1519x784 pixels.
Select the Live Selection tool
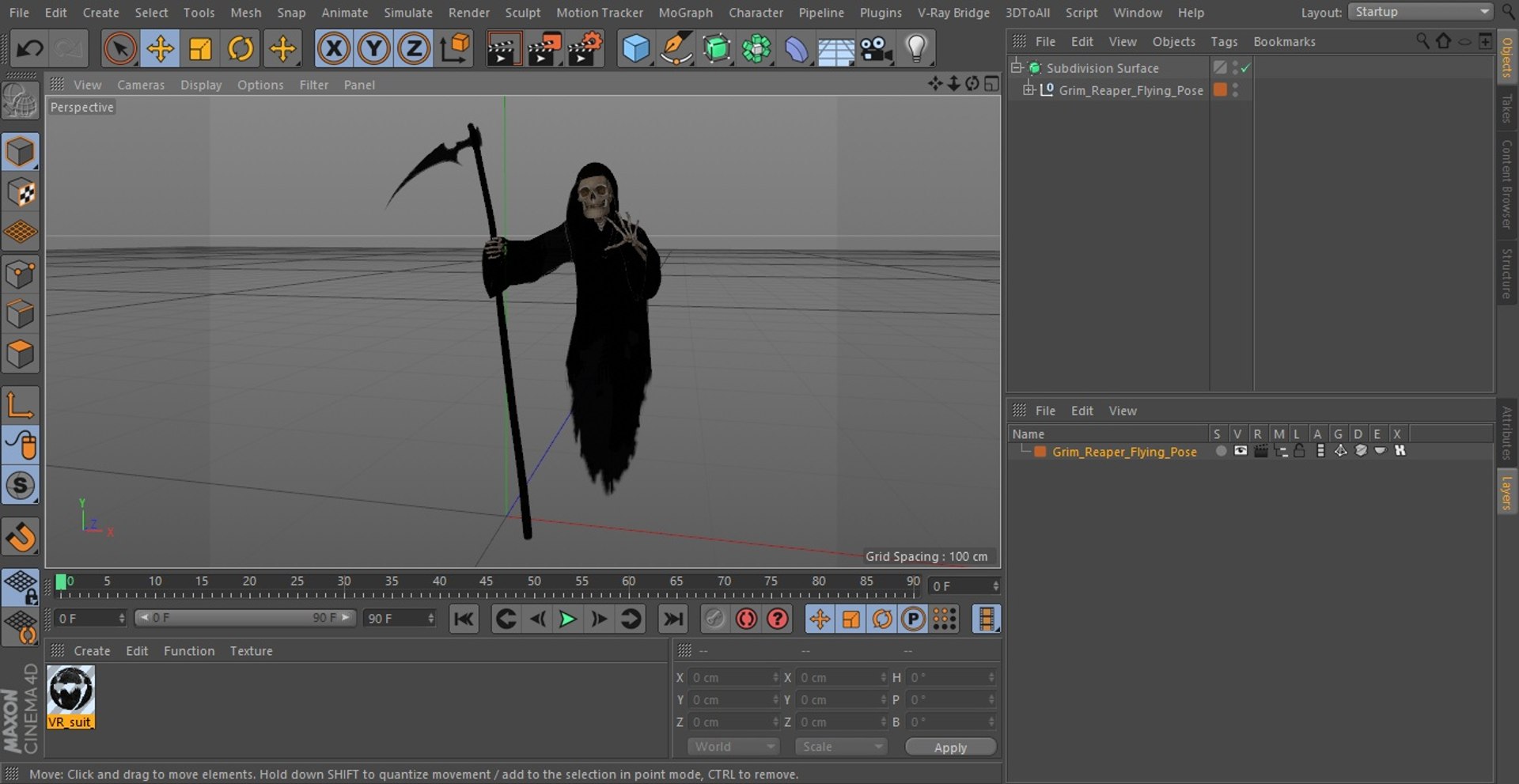pyautogui.click(x=119, y=49)
